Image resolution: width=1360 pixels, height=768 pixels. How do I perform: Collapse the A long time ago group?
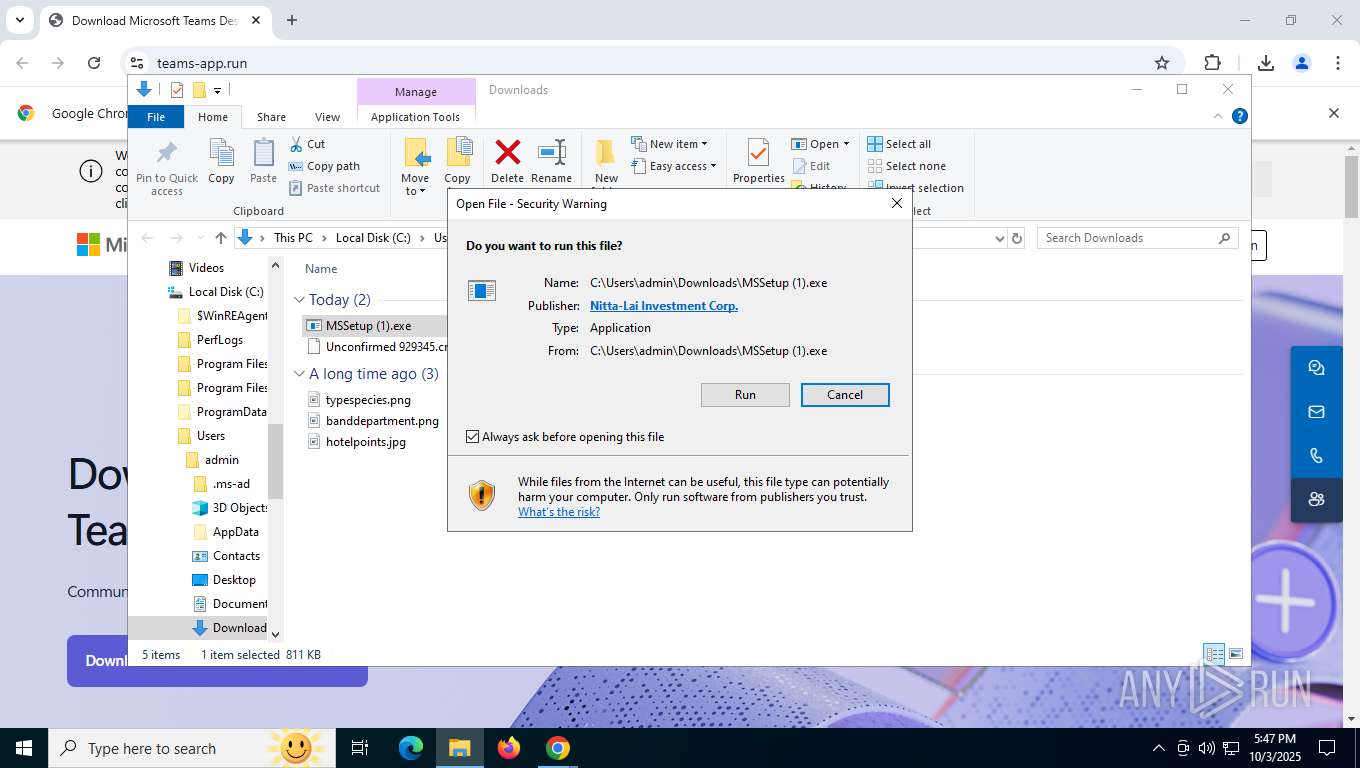pyautogui.click(x=299, y=374)
